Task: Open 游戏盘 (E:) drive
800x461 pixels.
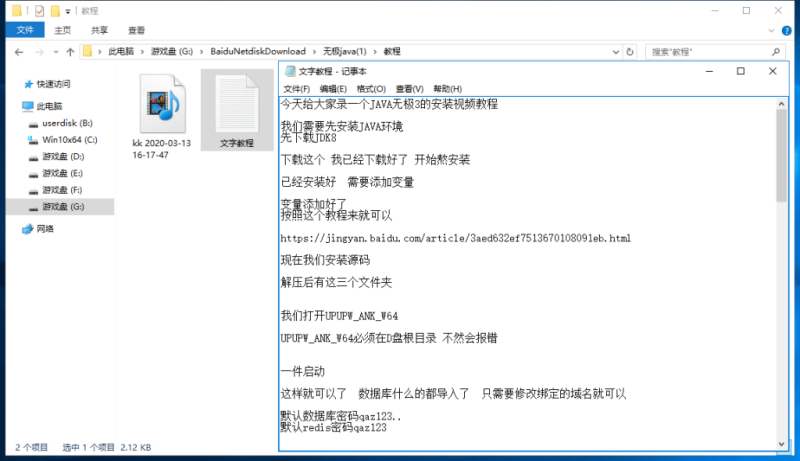Action: point(62,173)
